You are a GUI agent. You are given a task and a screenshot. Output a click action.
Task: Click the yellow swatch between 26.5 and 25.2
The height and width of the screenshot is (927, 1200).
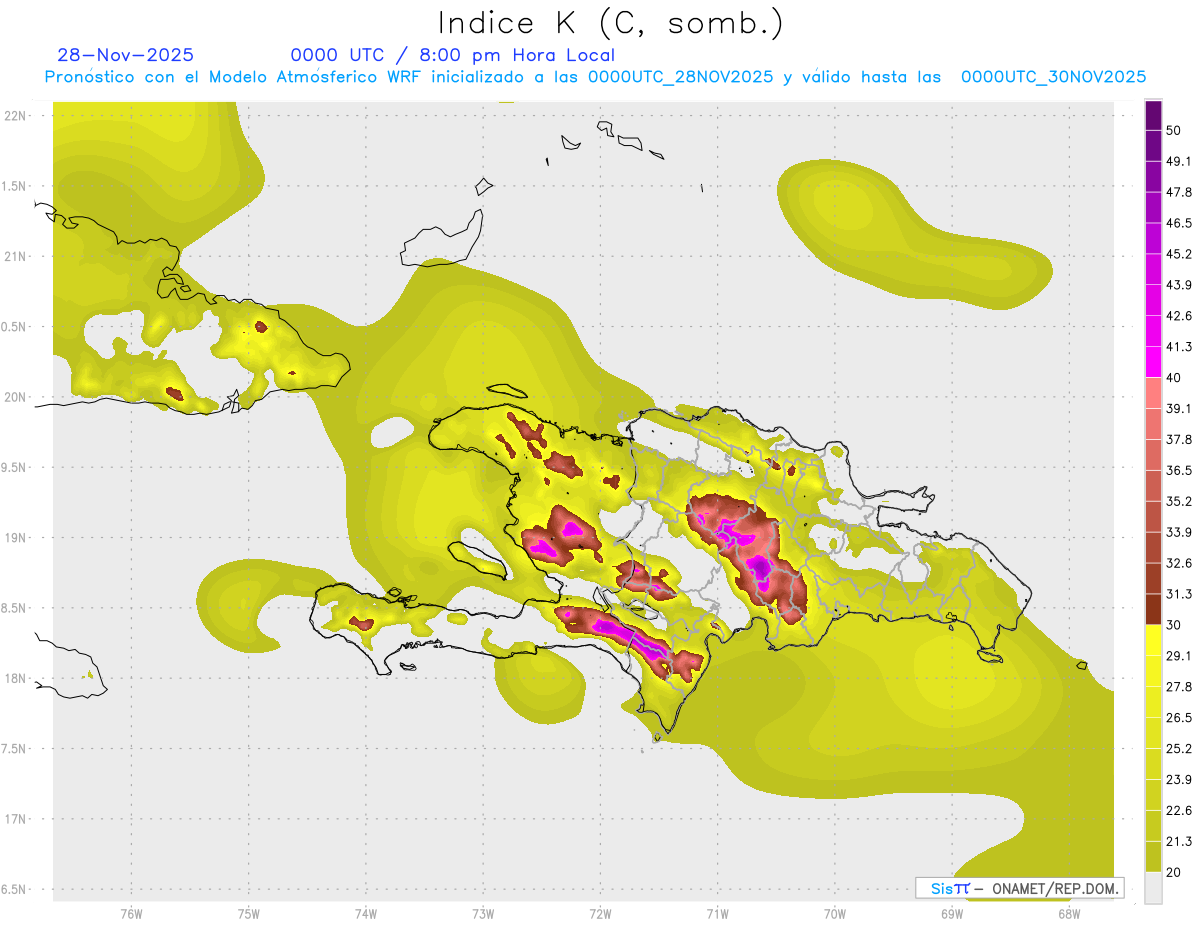point(1153,733)
